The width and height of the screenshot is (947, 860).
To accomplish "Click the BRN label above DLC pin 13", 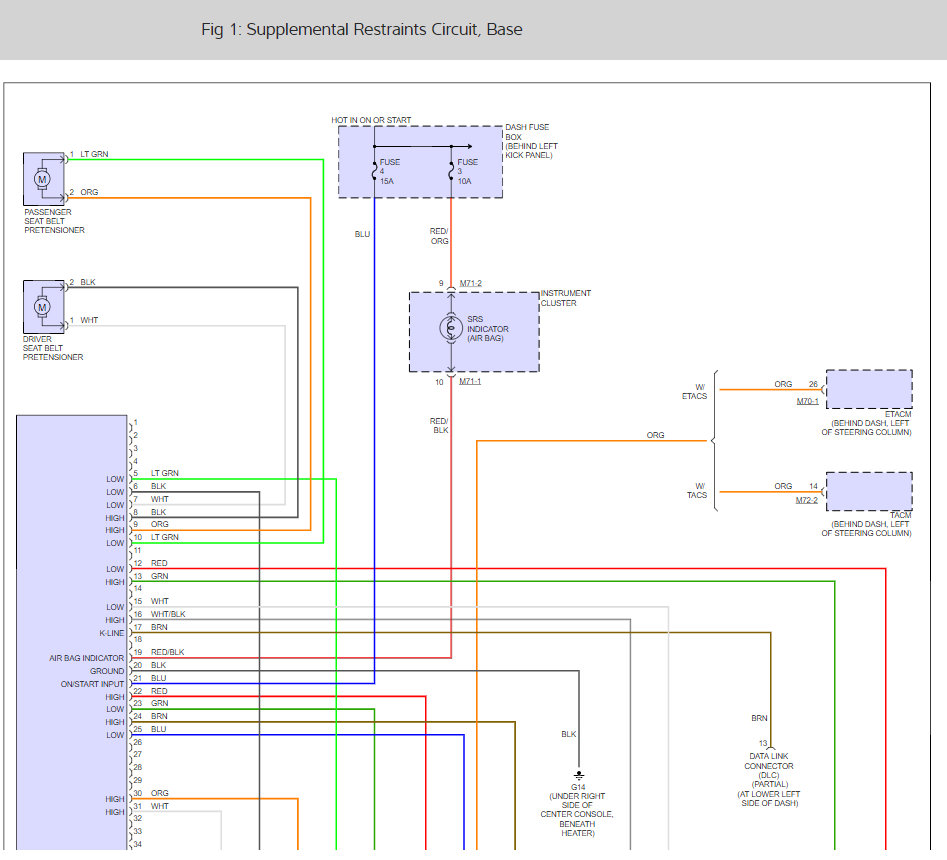I will tap(759, 718).
